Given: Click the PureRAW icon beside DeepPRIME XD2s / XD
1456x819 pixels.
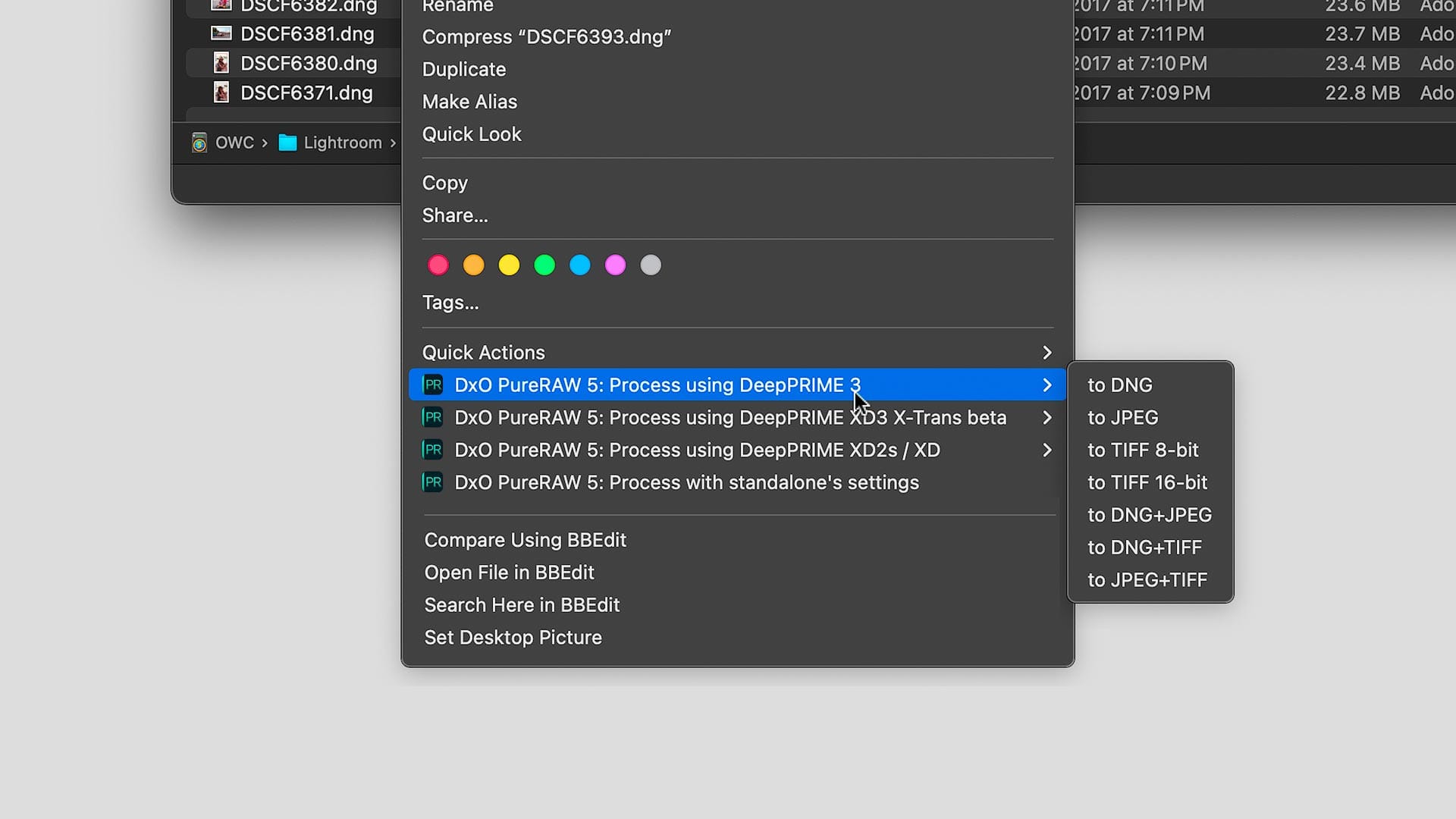Looking at the screenshot, I should click(x=432, y=450).
